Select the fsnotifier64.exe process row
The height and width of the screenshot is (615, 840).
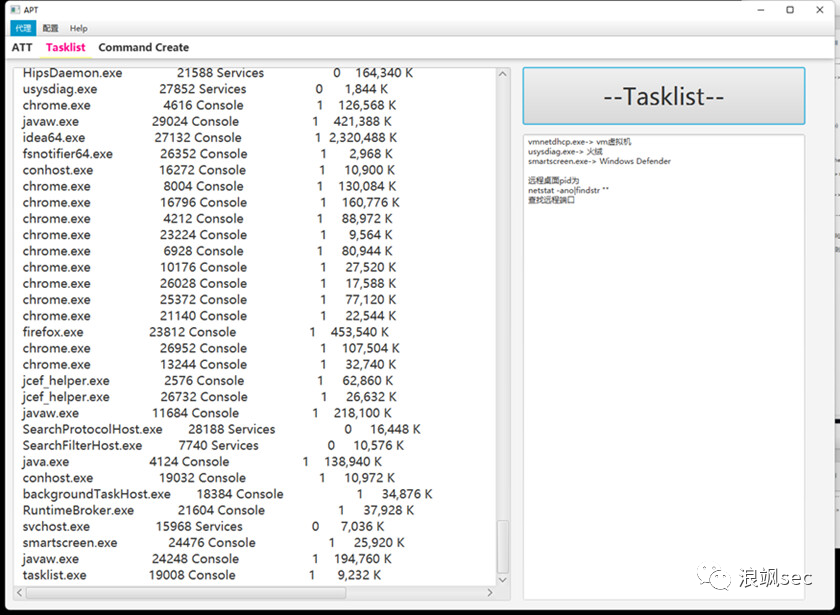click(207, 154)
